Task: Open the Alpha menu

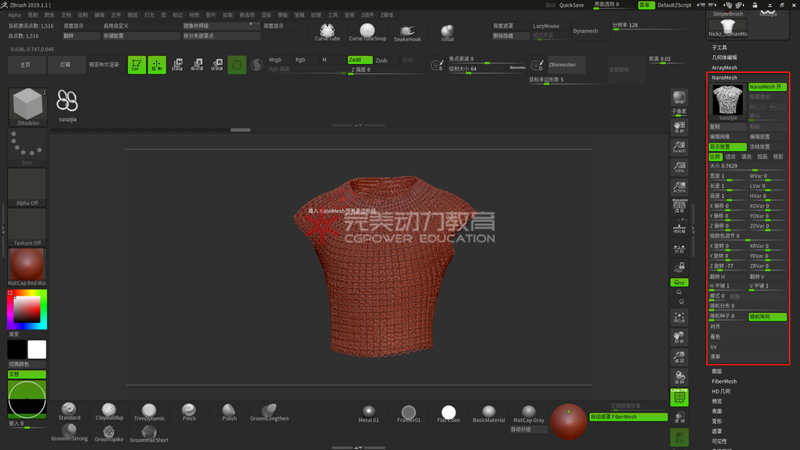Action: [14, 15]
